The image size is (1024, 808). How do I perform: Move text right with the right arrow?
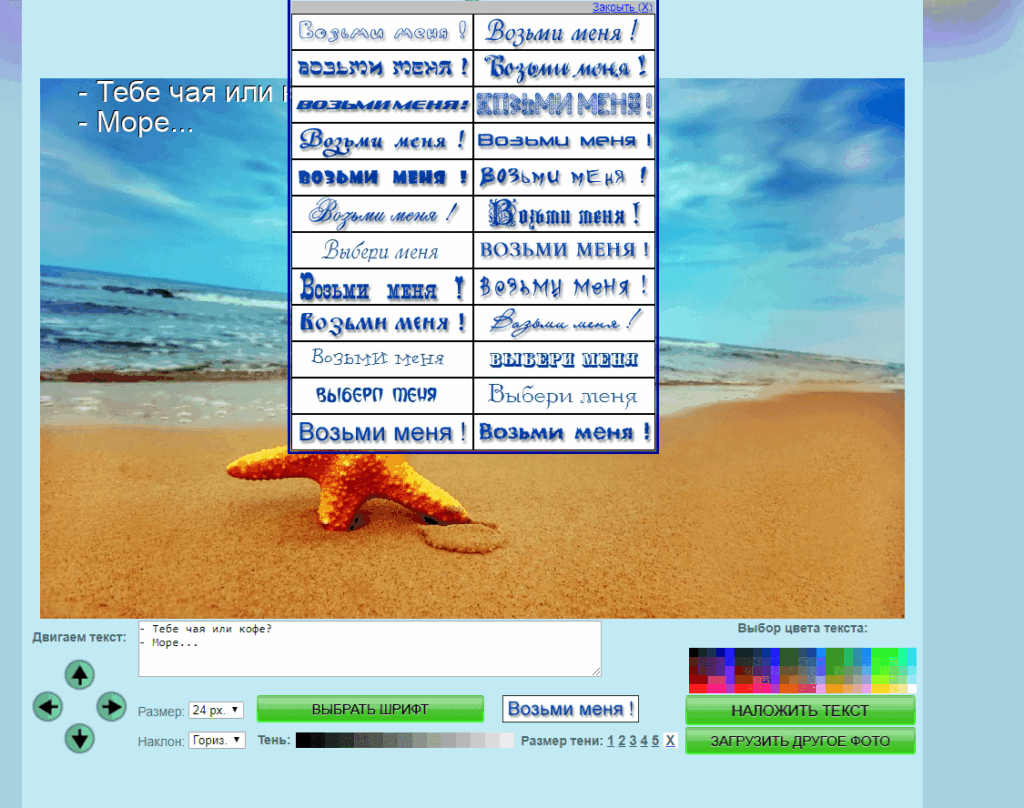coord(111,707)
